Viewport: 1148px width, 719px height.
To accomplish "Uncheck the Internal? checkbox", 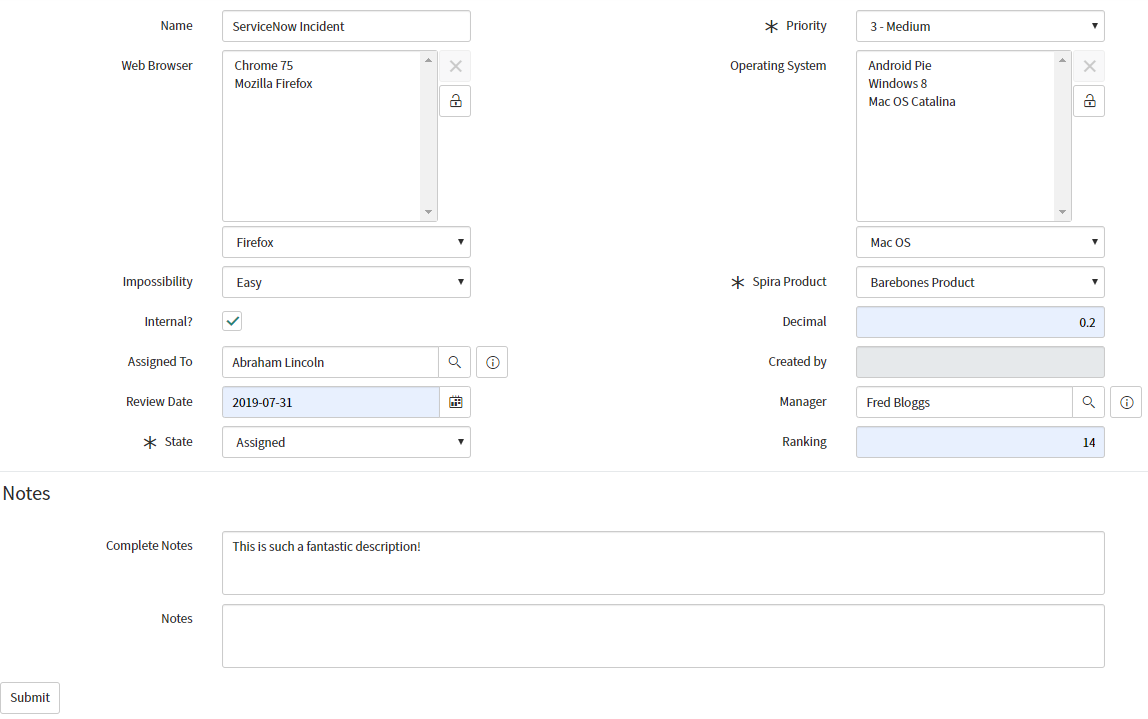I will [232, 321].
